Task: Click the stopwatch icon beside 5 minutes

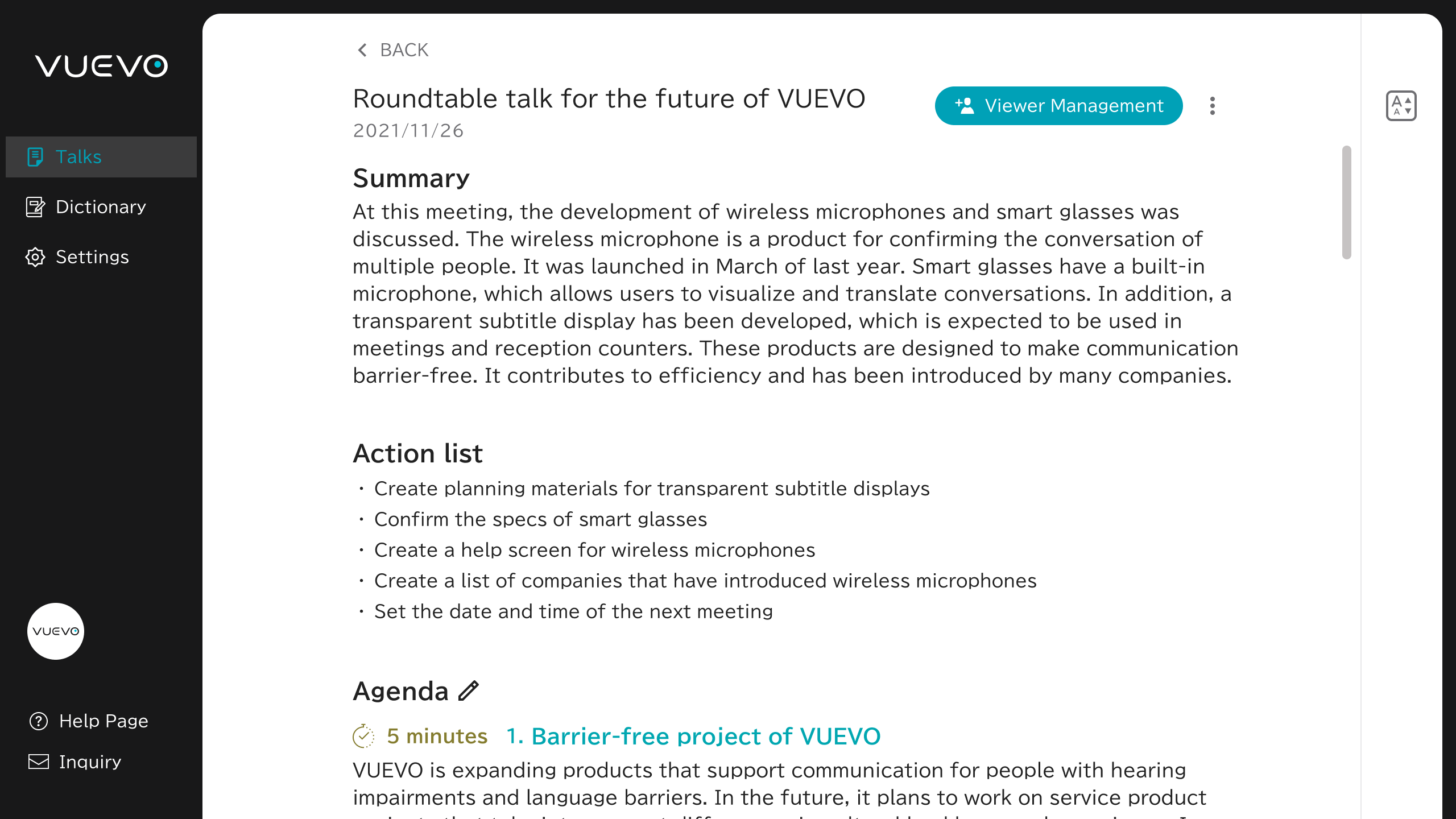Action: click(363, 735)
